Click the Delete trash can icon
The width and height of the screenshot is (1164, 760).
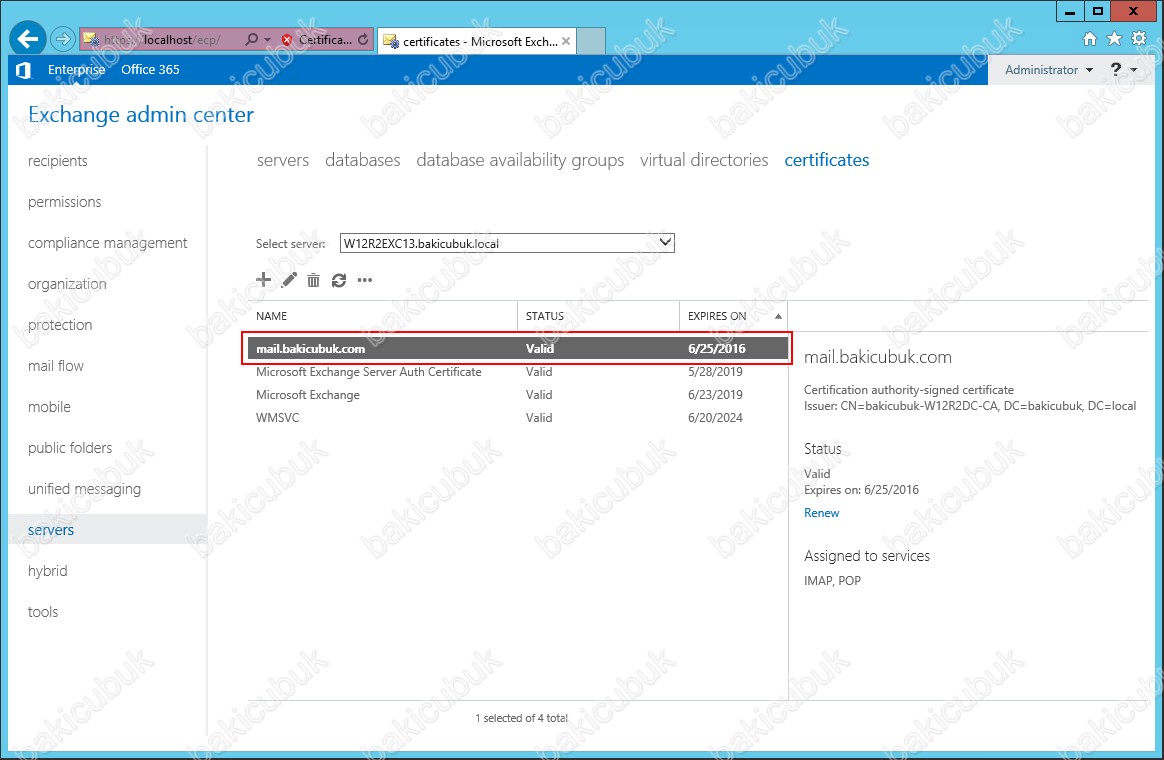click(313, 280)
